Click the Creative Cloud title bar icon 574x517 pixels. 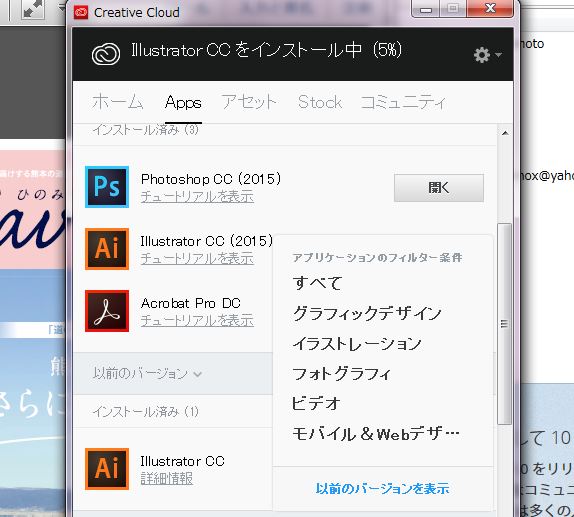(81, 12)
